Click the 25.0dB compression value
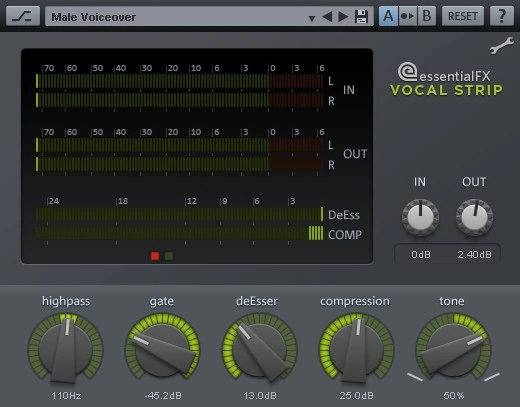Viewport: 520px width, 407px height. pyautogui.click(x=356, y=396)
